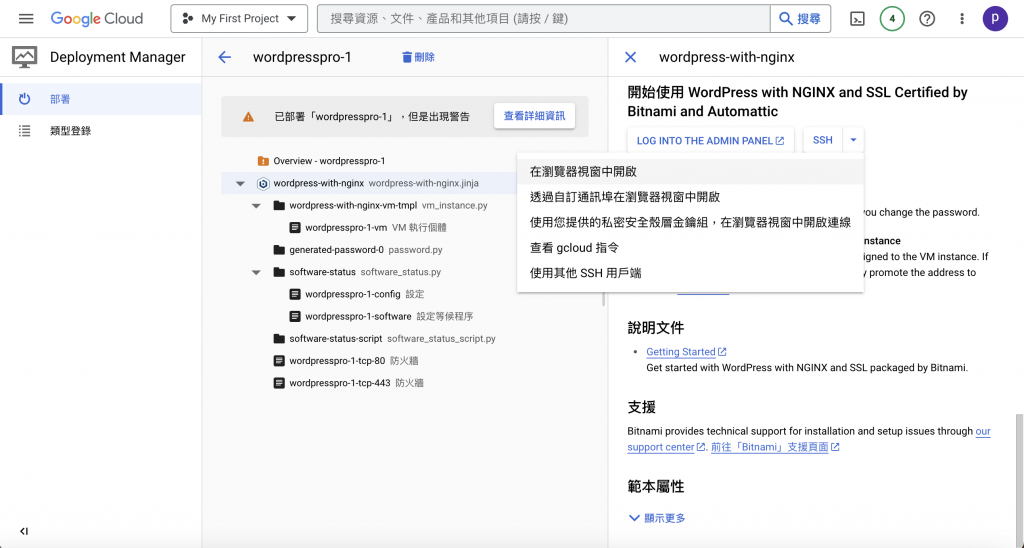This screenshot has width=1024, height=548.
Task: Collapse wordpress-with-nginx-vm-tmpl folder arrow
Action: (257, 206)
